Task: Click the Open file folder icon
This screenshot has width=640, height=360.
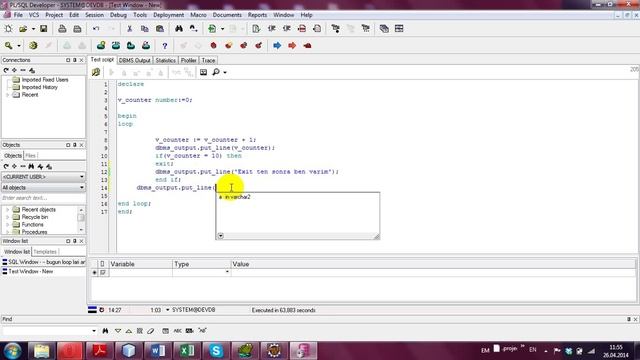Action: tap(23, 29)
